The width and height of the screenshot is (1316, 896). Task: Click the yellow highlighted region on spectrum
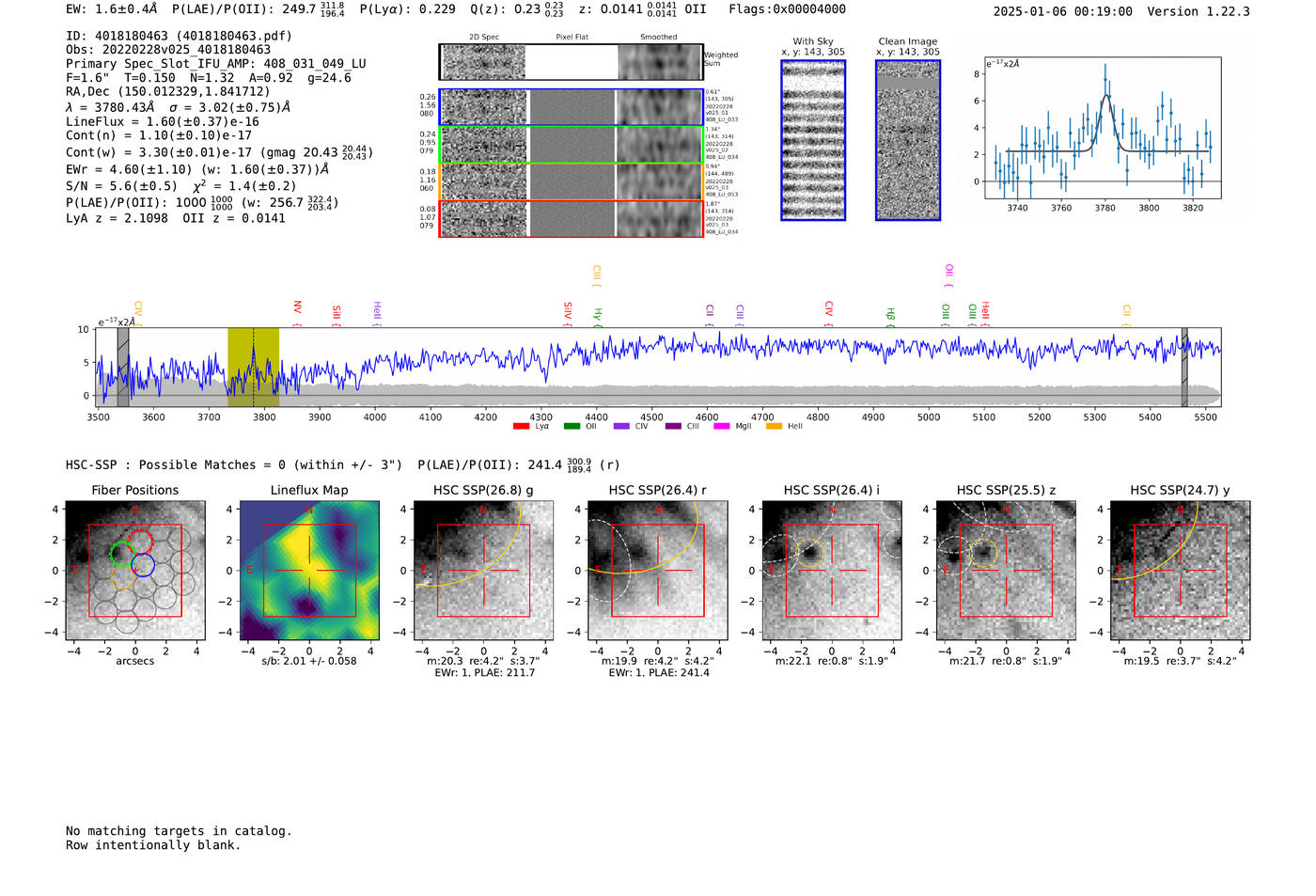[x=253, y=367]
